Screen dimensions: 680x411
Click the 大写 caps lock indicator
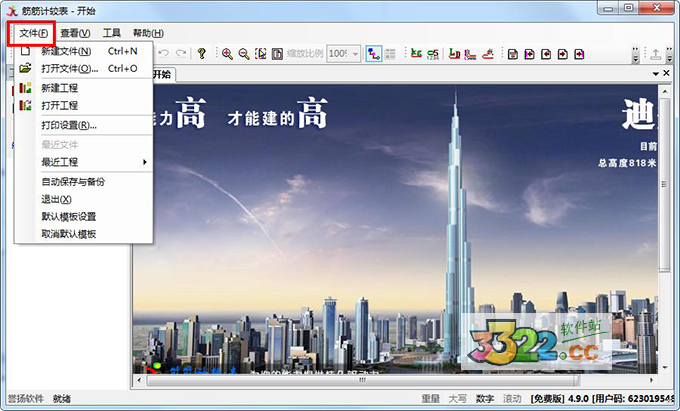[x=458, y=398]
